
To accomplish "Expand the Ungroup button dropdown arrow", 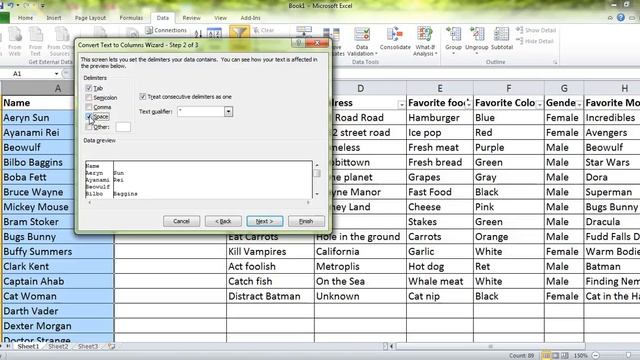I will [x=476, y=53].
